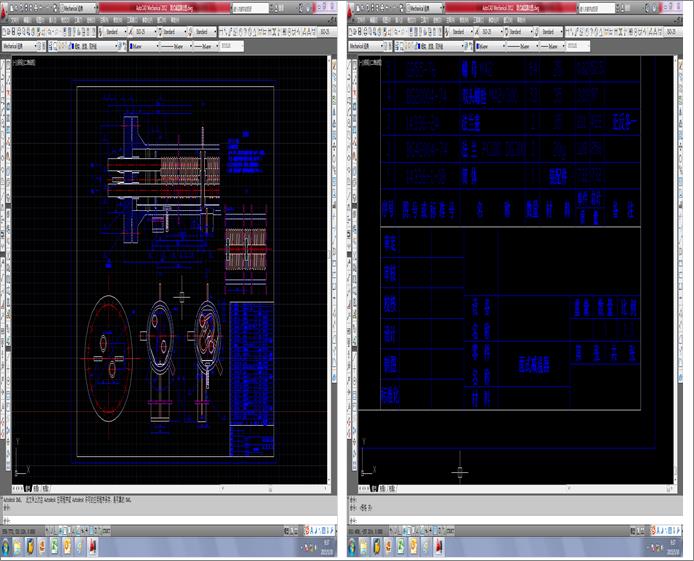Screen dimensions: 694x561
Task: Click the command line input in the left window
Action: click(168, 519)
